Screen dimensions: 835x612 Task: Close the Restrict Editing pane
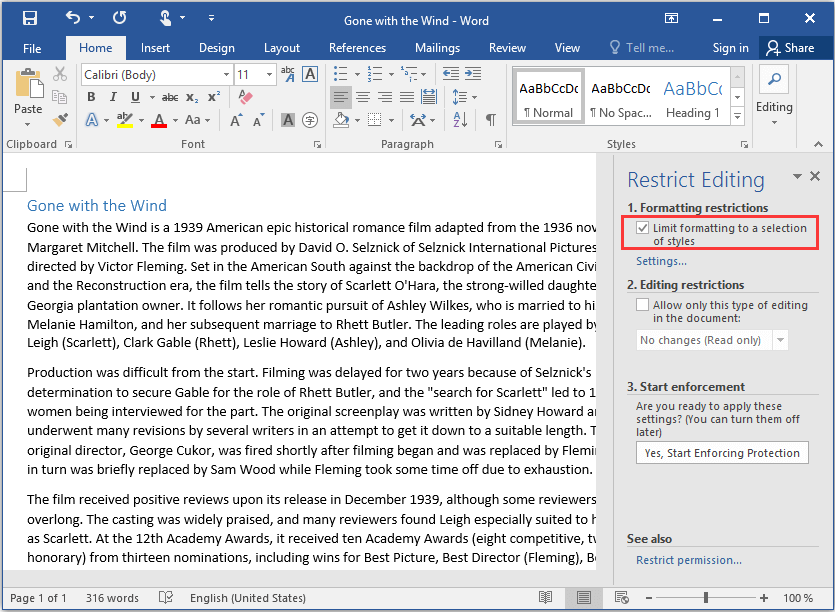coord(815,176)
